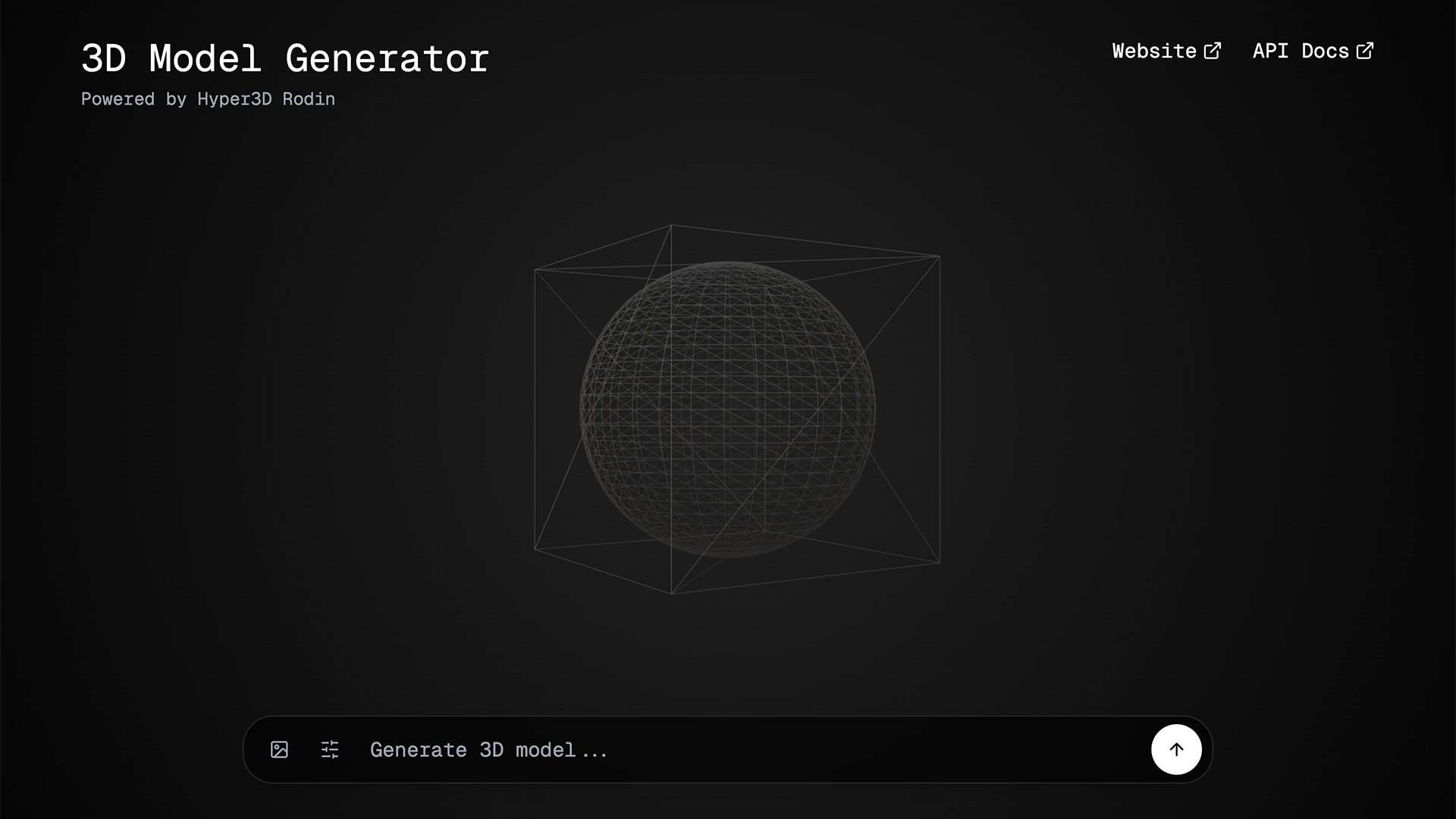Click the rounded prompt bar container

tap(728, 749)
